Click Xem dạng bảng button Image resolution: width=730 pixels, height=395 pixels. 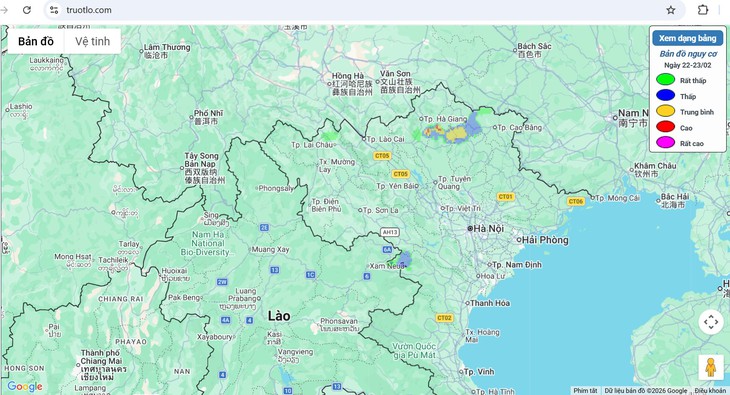tap(687, 38)
